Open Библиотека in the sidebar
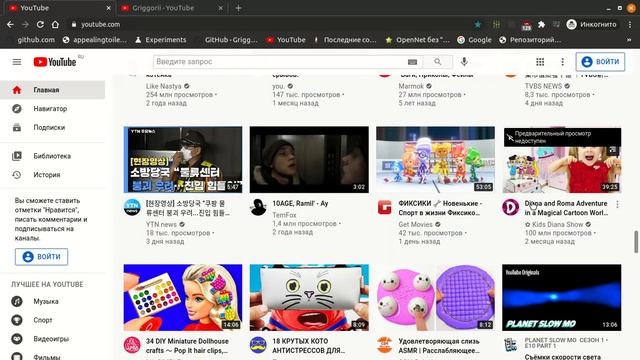 coord(52,156)
